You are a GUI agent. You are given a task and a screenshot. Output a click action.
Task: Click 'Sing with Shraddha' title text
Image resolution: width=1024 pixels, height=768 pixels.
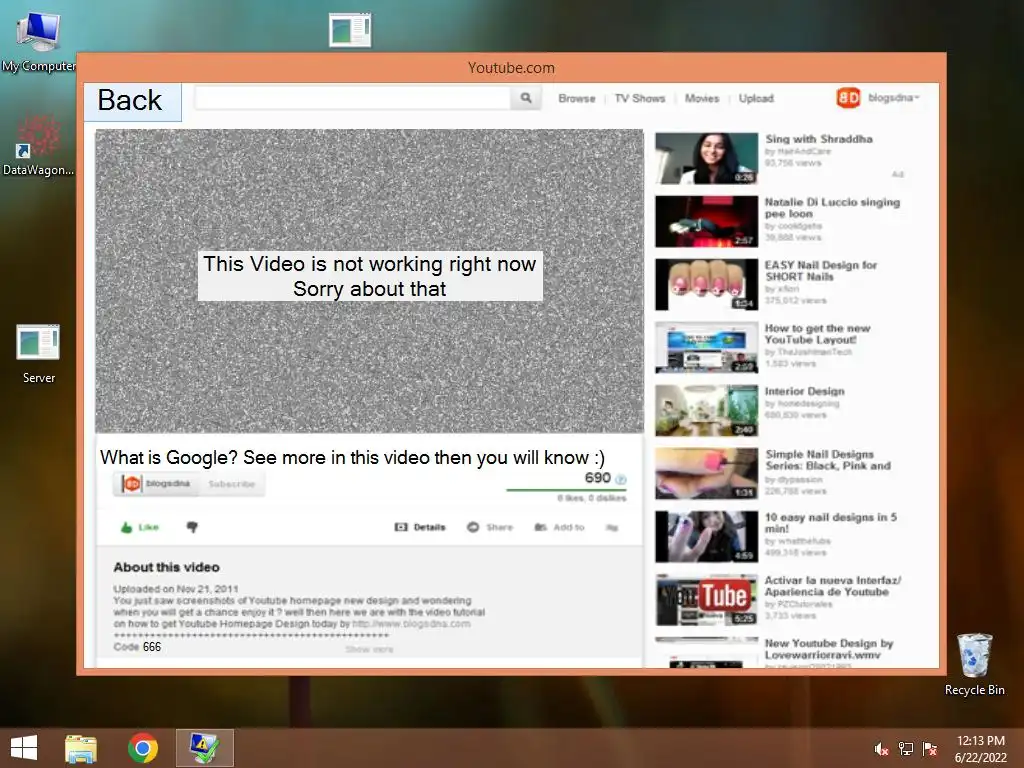point(819,139)
